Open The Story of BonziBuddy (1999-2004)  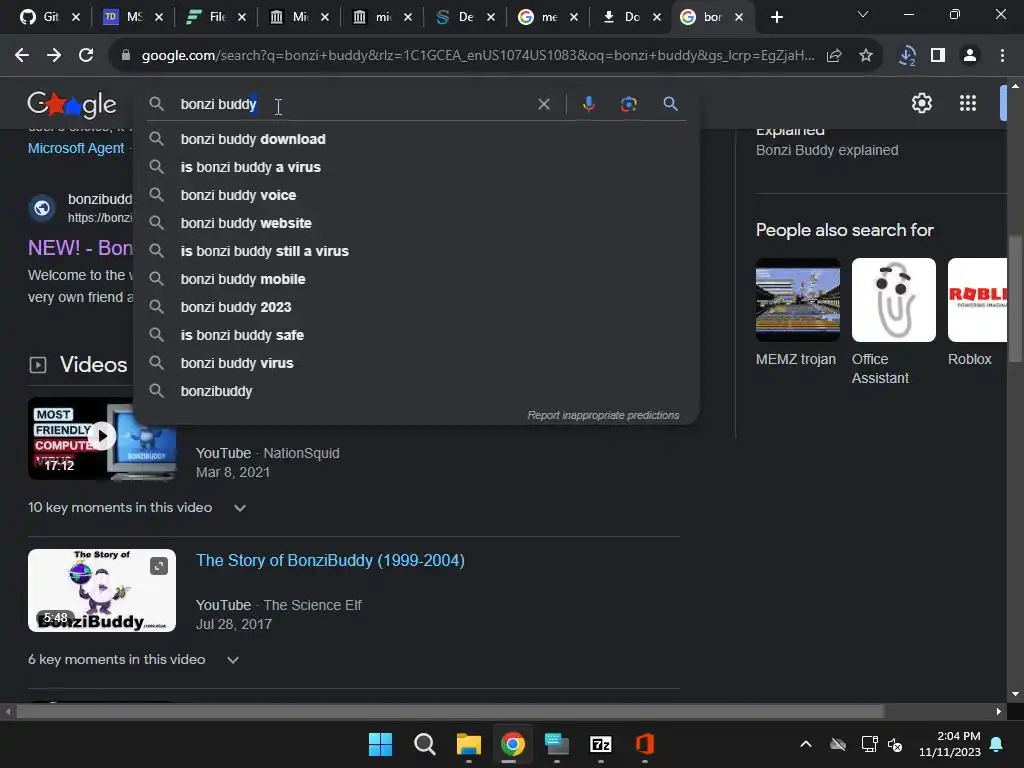coord(330,560)
